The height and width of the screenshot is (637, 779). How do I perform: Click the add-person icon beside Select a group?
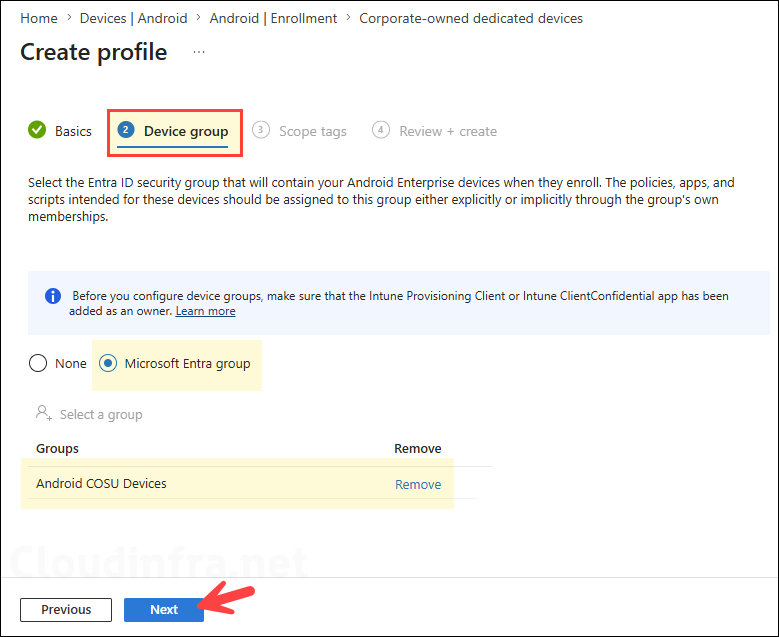tap(44, 413)
